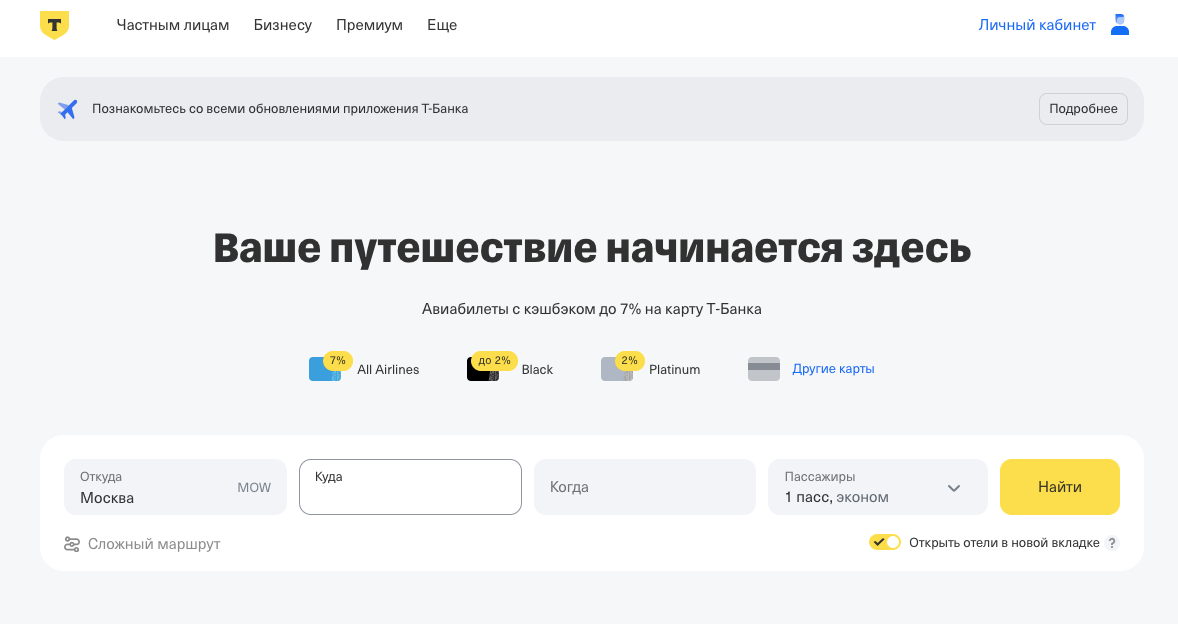
Task: Click the Подробнее button
Action: (x=1083, y=109)
